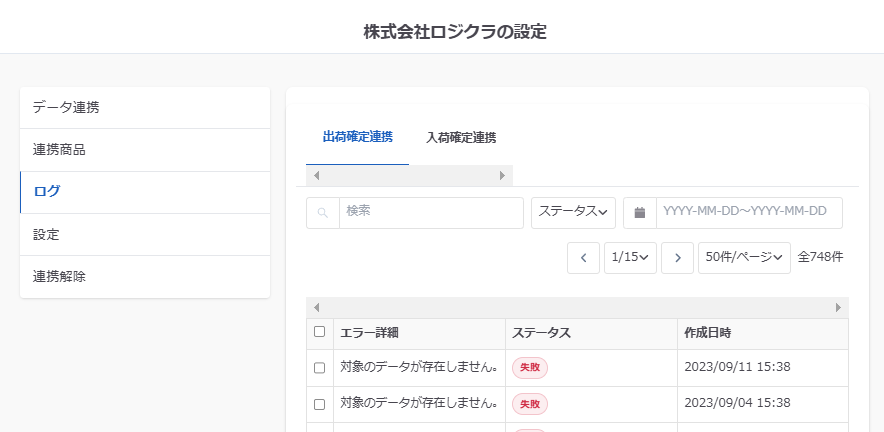Toggle the select-all checkbox in table header
Image resolution: width=884 pixels, height=432 pixels.
(320, 332)
